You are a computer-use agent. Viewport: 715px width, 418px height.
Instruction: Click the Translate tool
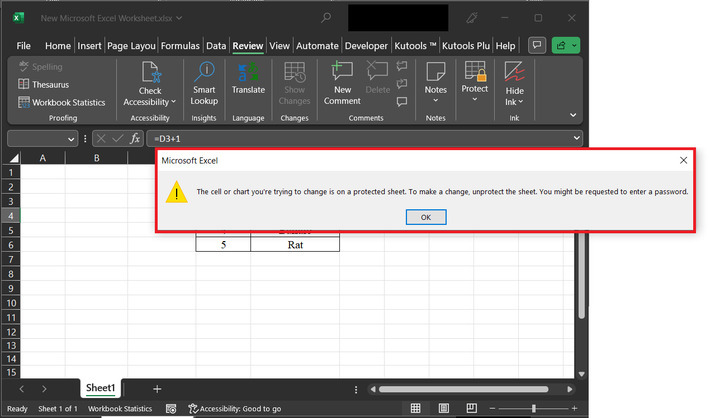pos(248,78)
